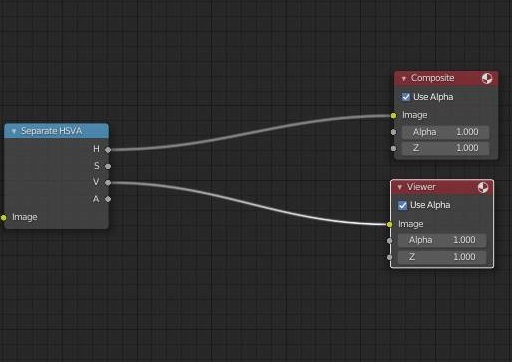Click the V output socket

(108, 182)
